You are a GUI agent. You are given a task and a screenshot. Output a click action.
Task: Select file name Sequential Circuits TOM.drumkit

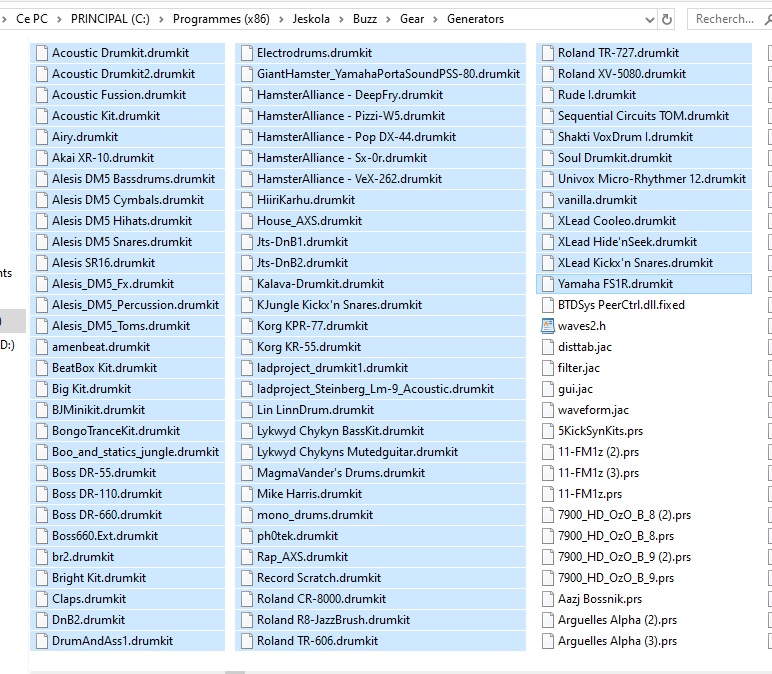[643, 116]
